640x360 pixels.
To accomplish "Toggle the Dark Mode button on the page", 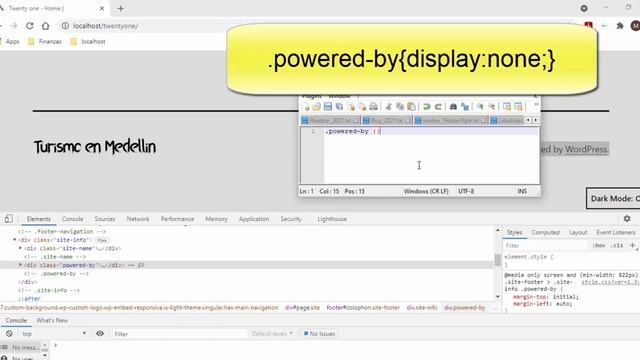I will coord(613,198).
